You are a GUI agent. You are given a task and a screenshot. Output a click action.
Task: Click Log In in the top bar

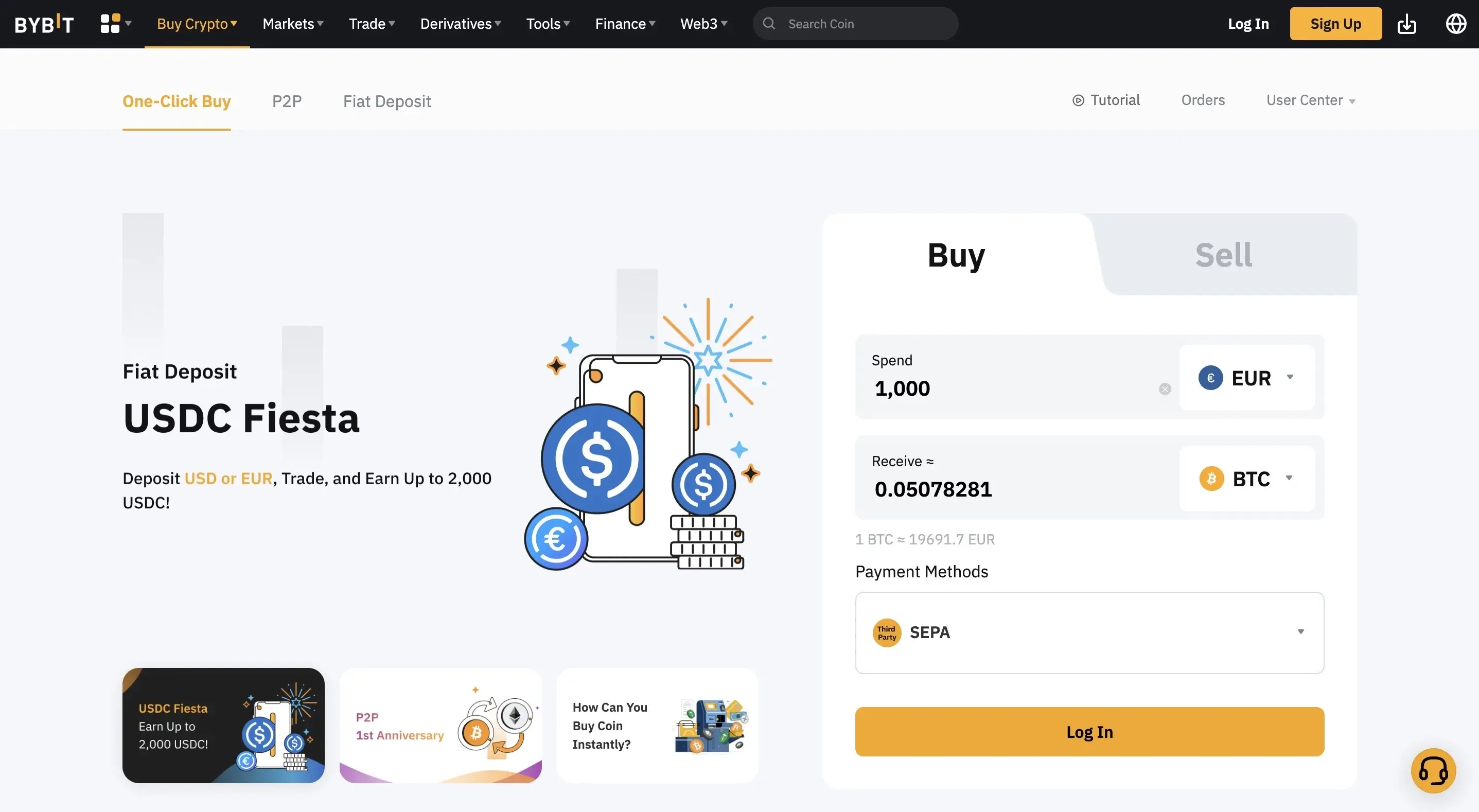coord(1248,24)
